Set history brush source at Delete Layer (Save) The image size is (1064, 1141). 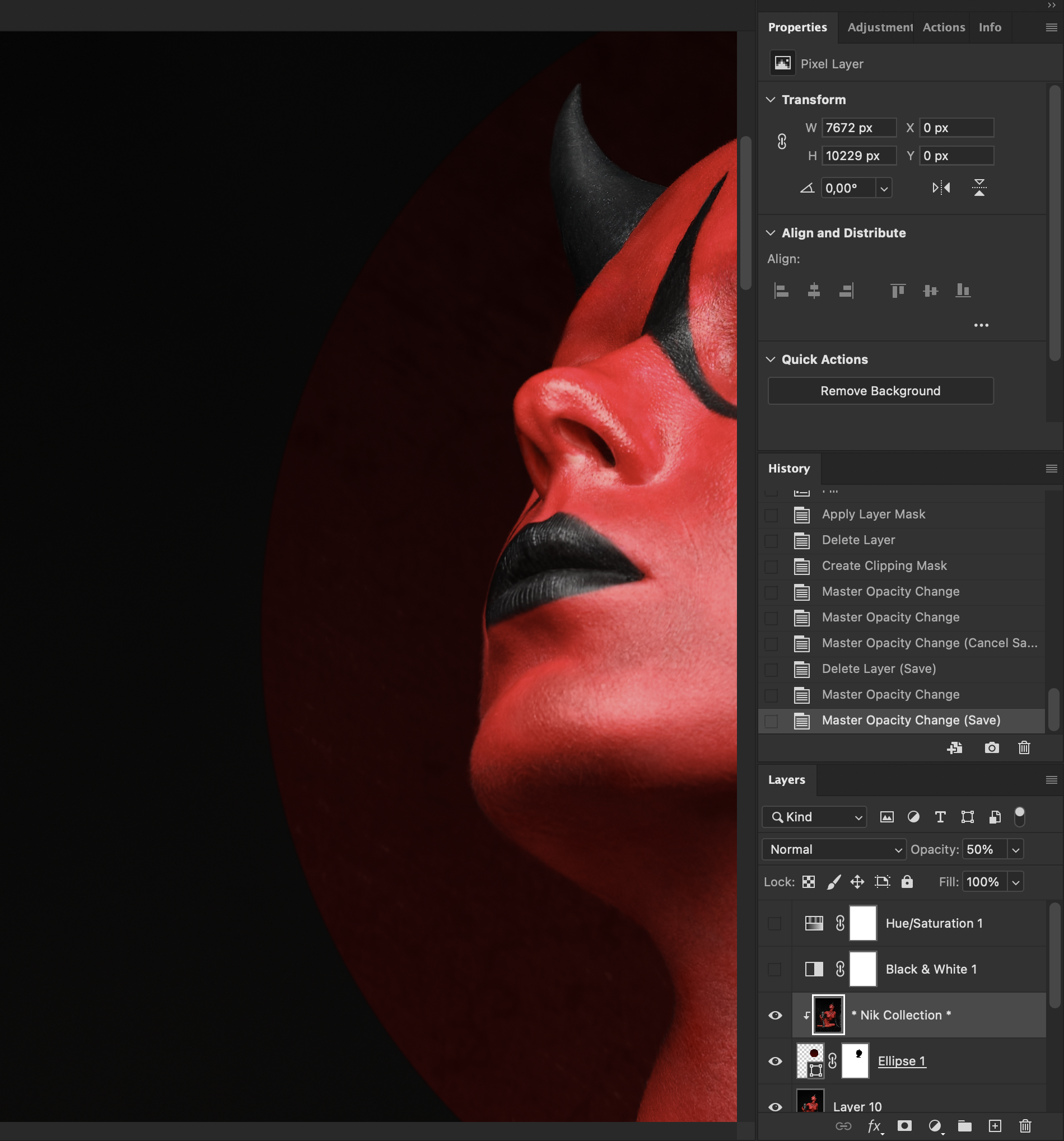(x=771, y=670)
